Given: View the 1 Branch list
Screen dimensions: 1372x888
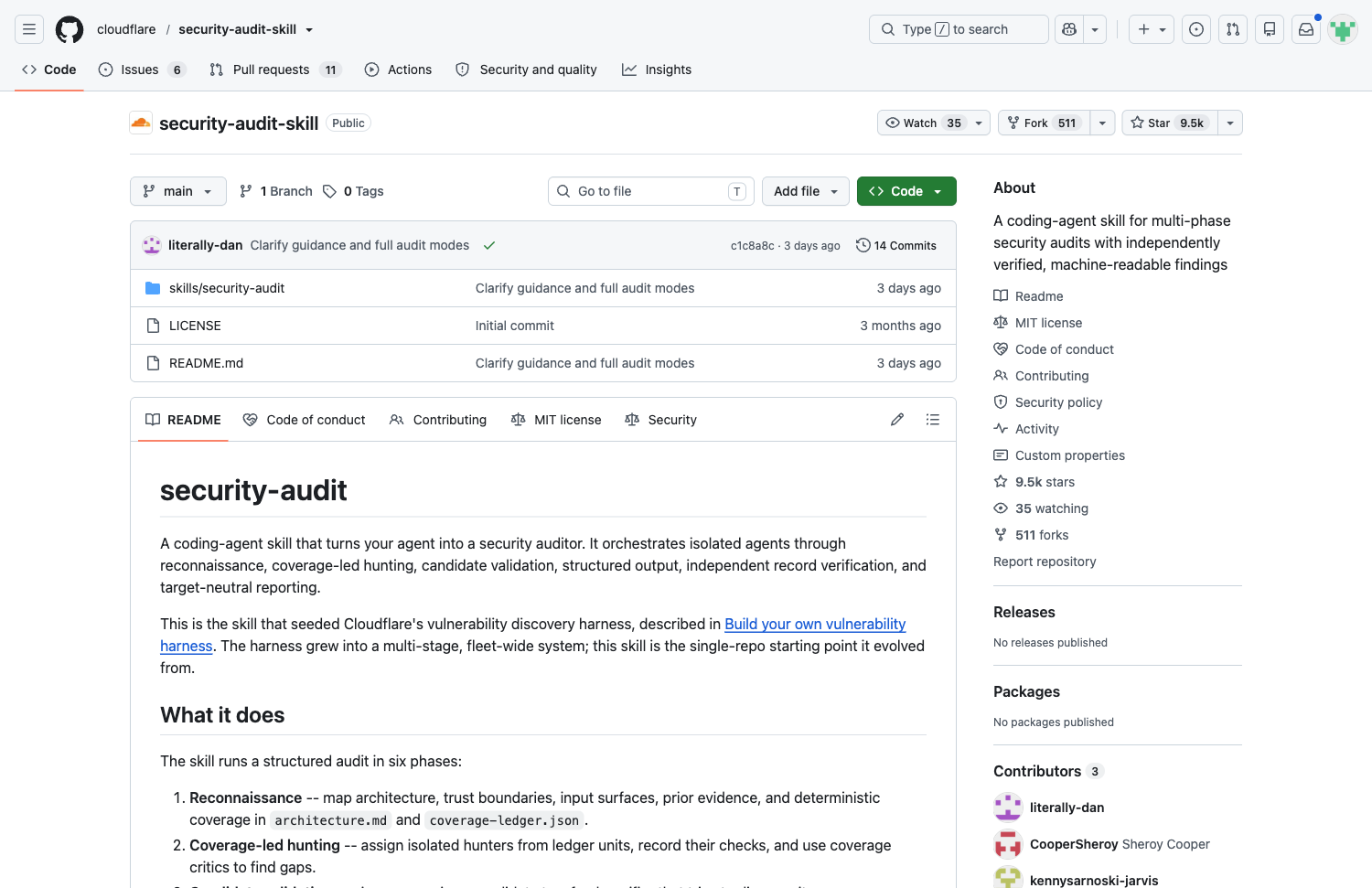Looking at the screenshot, I should point(275,191).
